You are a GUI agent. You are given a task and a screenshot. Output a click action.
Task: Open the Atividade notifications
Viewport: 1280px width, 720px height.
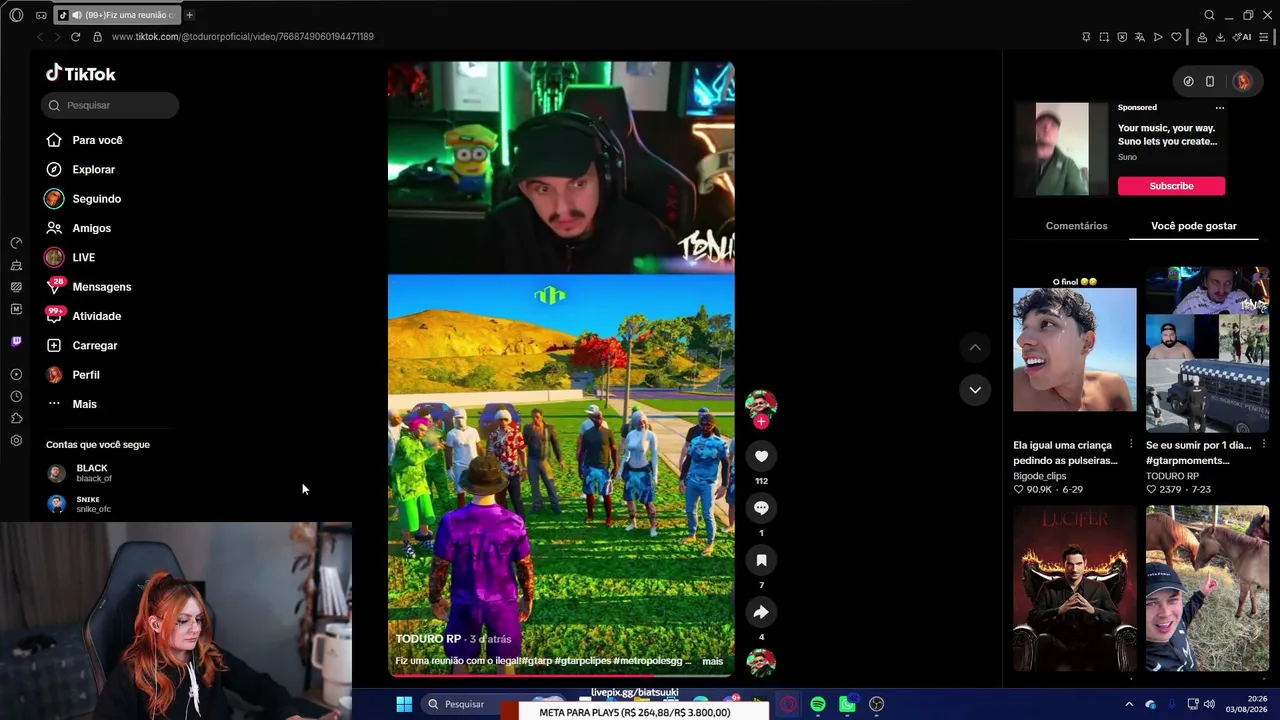[x=84, y=316]
